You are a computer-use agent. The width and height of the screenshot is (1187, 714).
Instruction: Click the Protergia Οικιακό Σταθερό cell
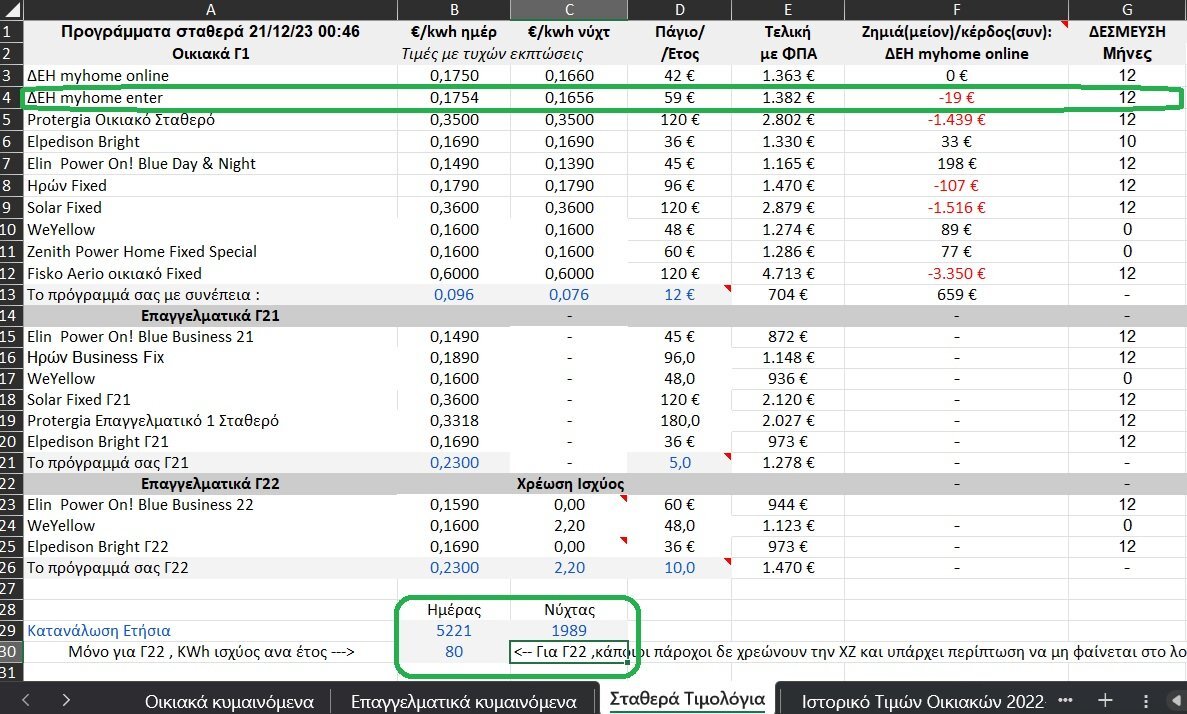tap(210, 120)
